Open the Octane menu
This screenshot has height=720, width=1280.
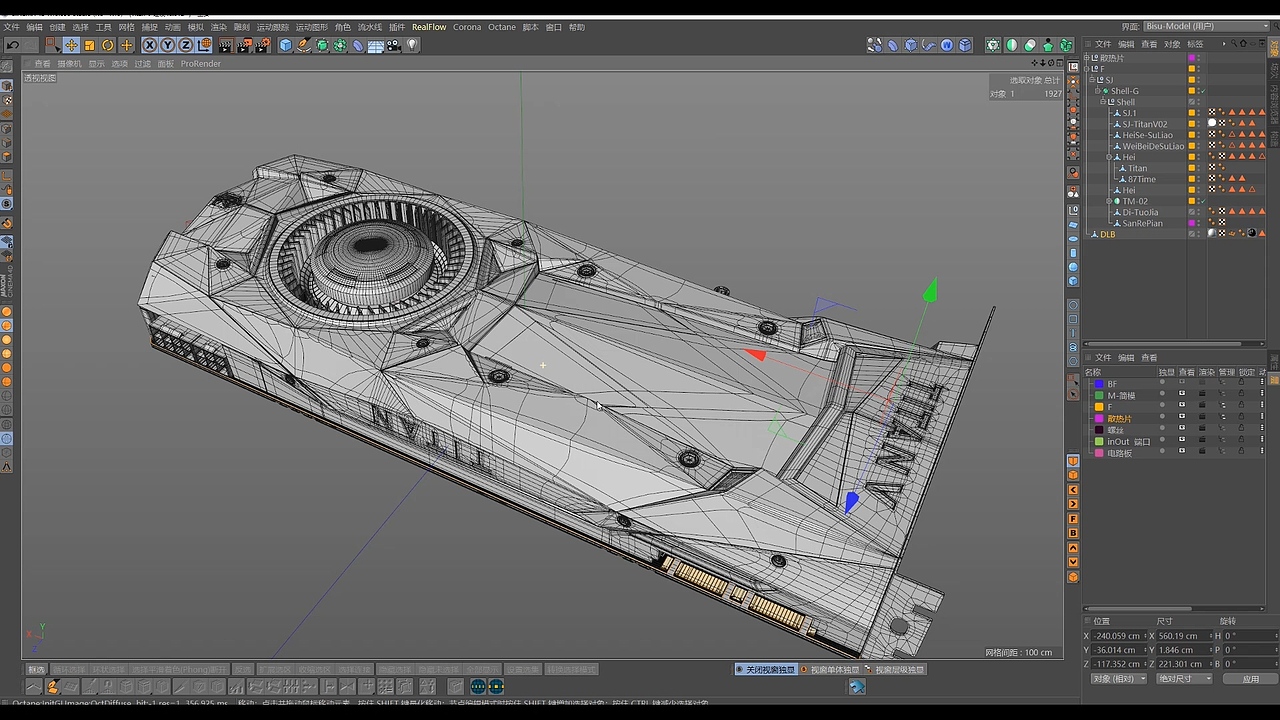click(x=501, y=27)
